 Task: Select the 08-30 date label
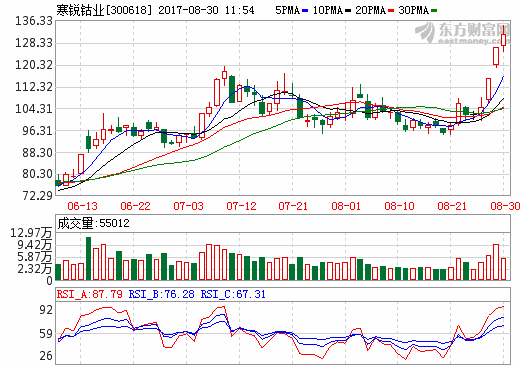[x=505, y=206]
